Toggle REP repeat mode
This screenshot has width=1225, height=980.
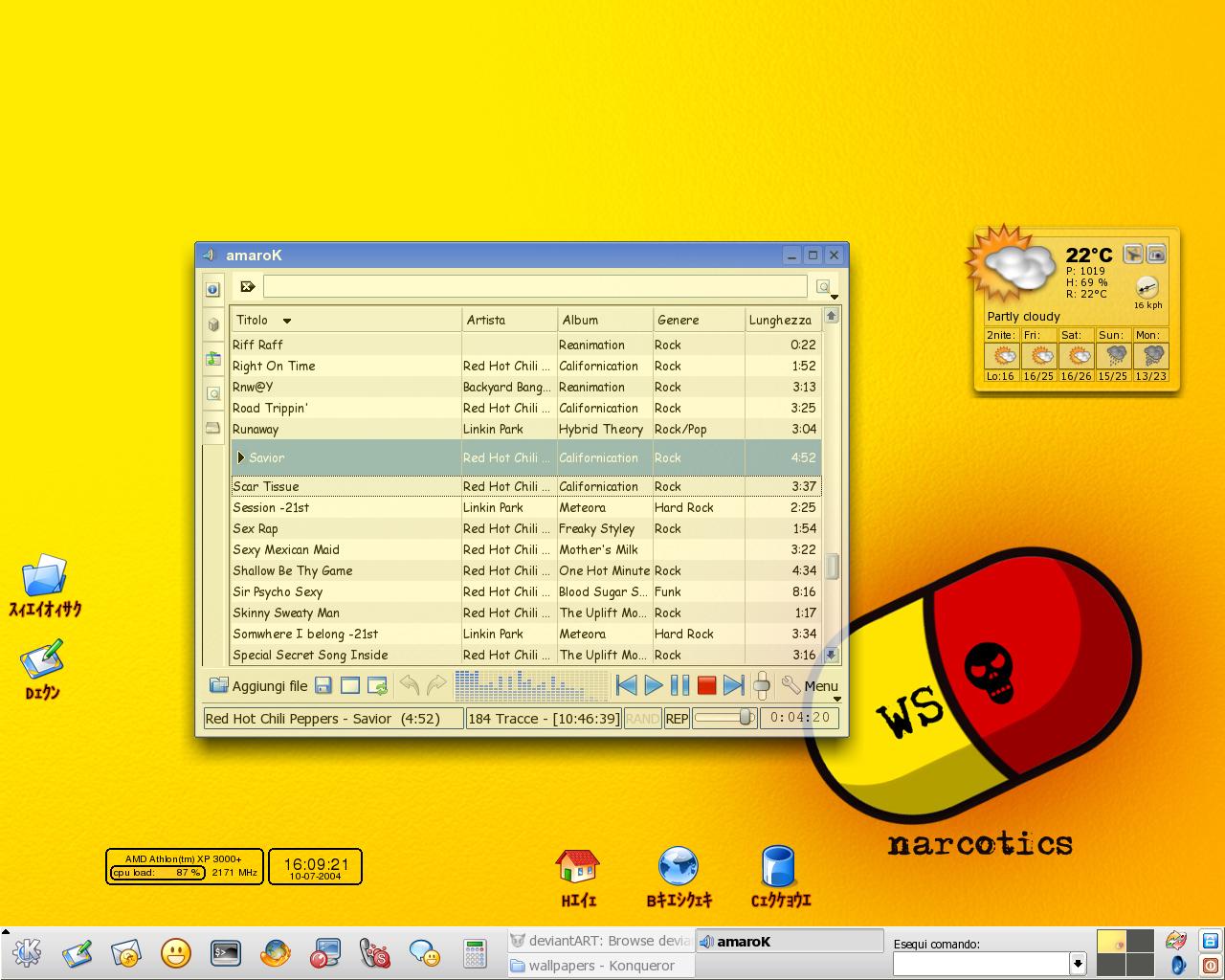point(677,719)
